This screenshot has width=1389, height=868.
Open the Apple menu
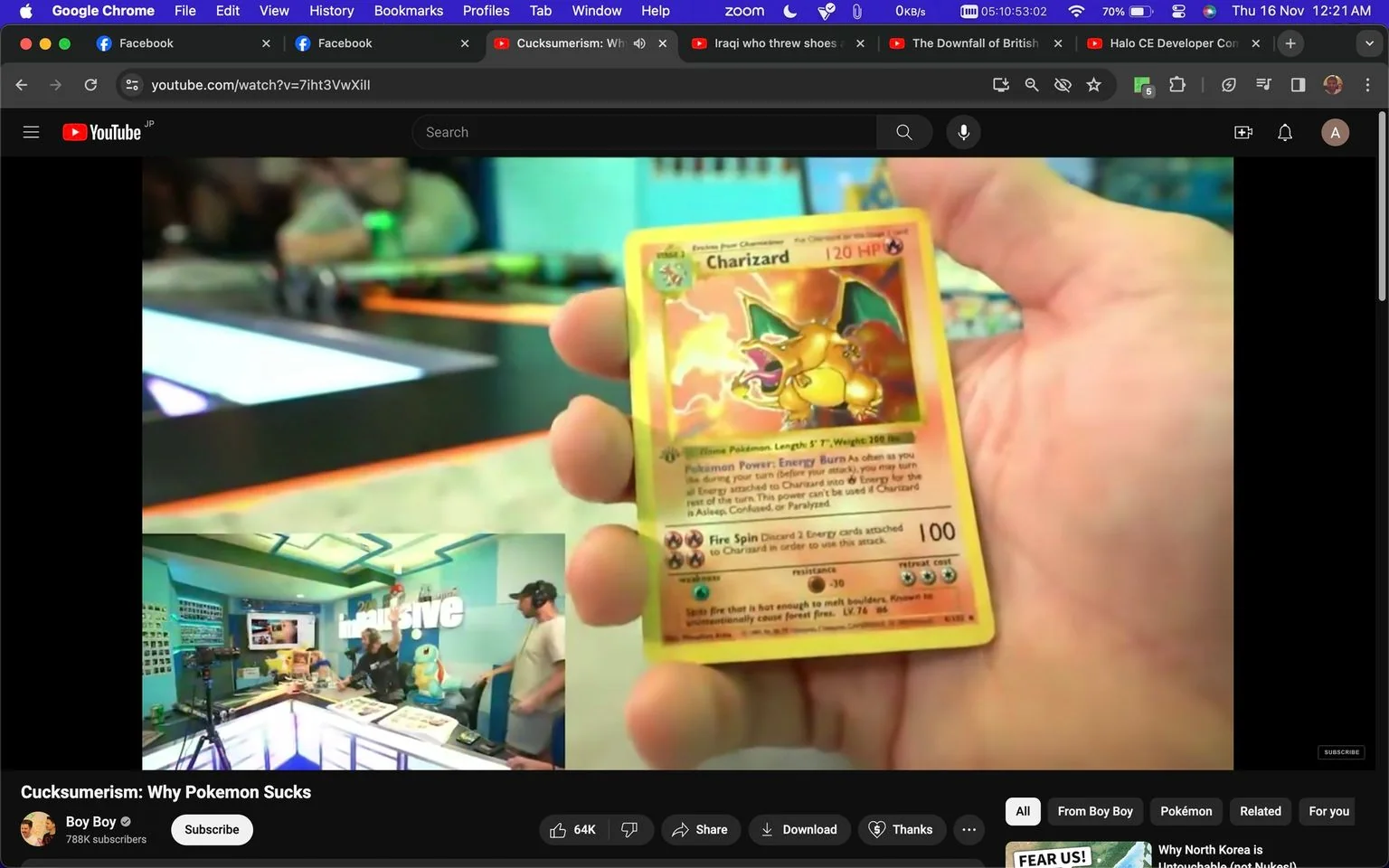[25, 11]
